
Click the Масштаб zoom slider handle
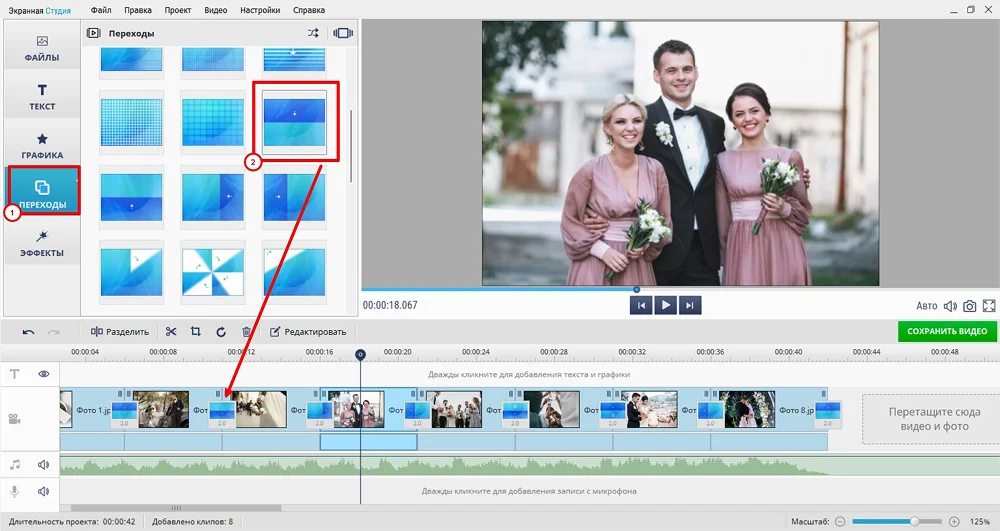(x=914, y=522)
